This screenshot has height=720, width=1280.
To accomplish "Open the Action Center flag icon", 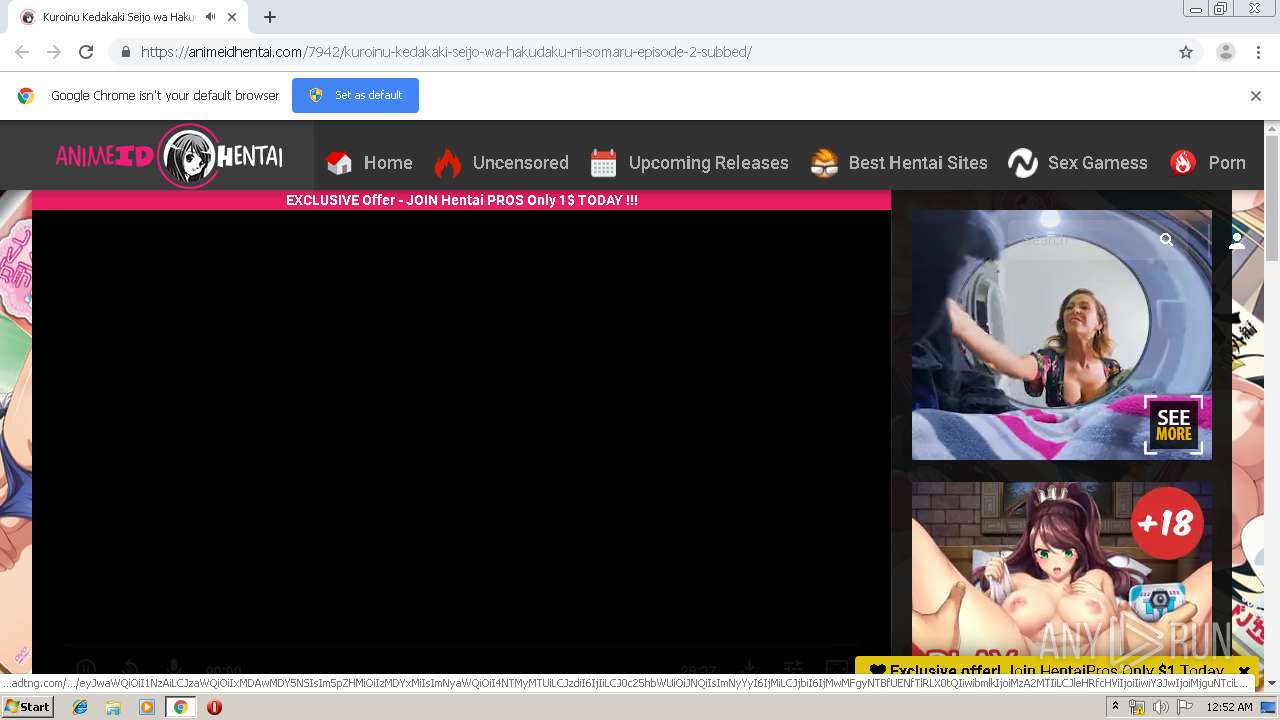I will point(1184,707).
